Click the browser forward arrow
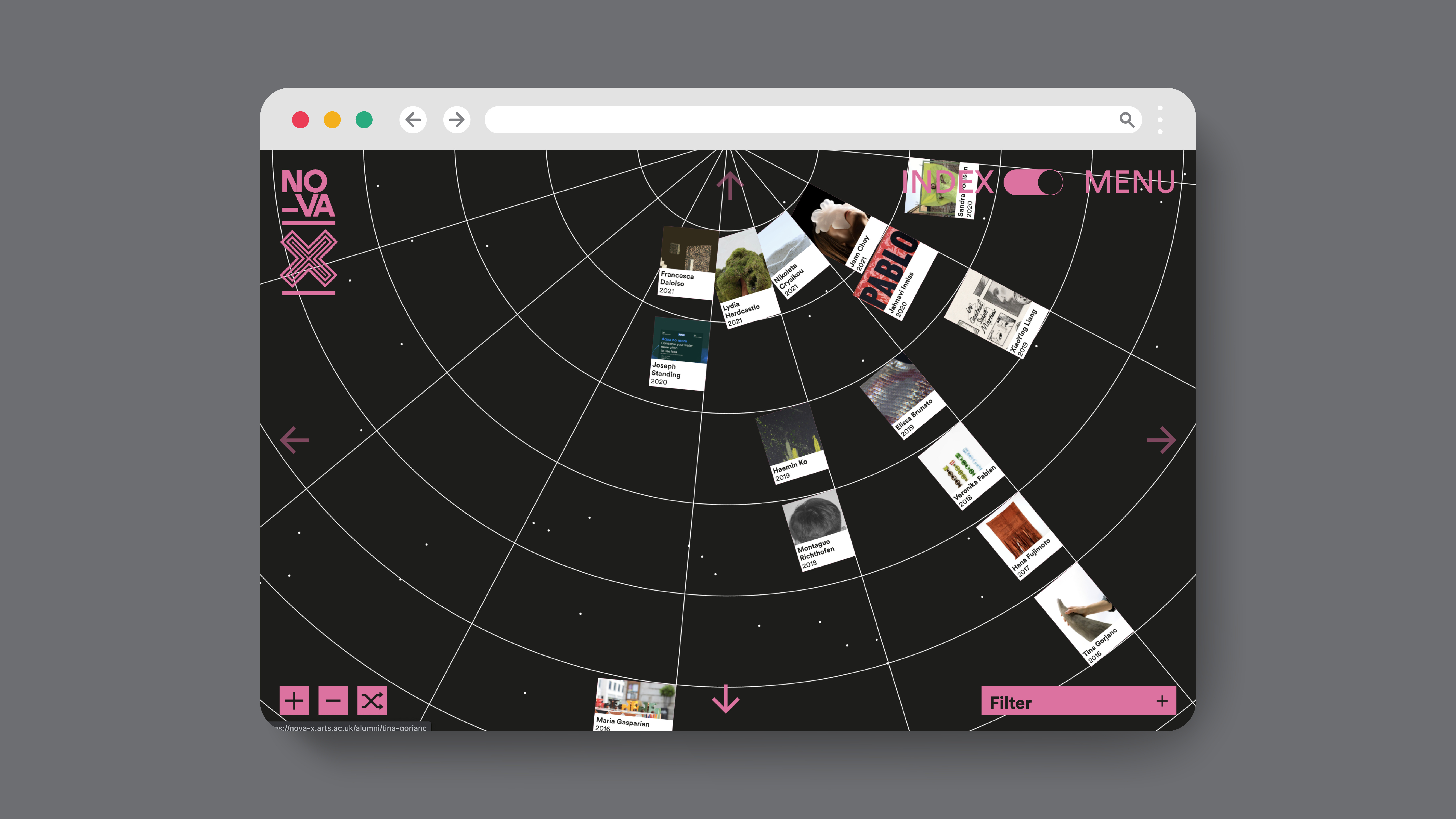The image size is (1456, 819). (457, 120)
